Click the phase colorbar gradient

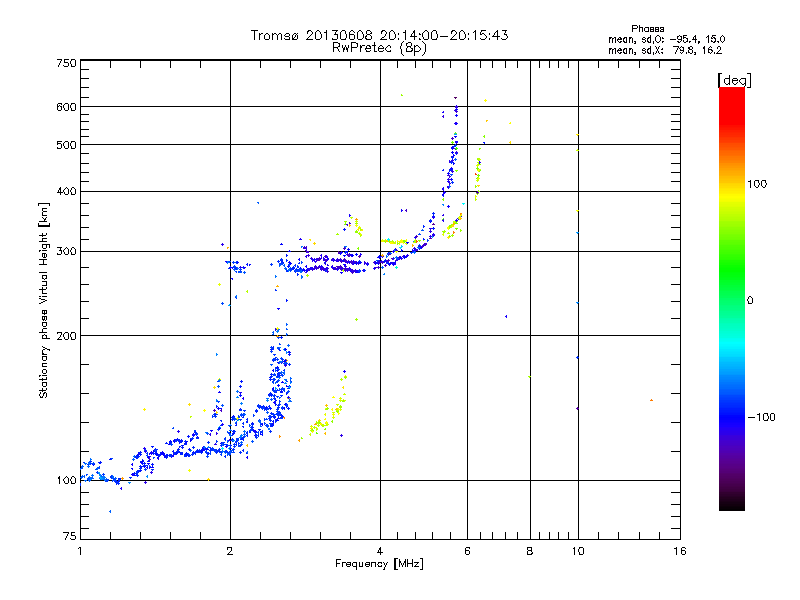[732, 298]
